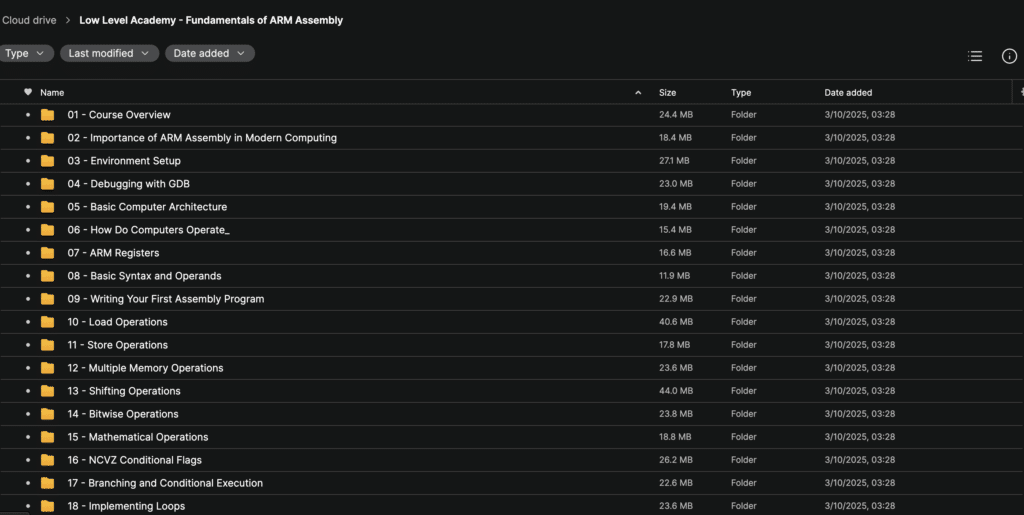Switch to list view icon
The height and width of the screenshot is (515, 1024).
point(974,56)
